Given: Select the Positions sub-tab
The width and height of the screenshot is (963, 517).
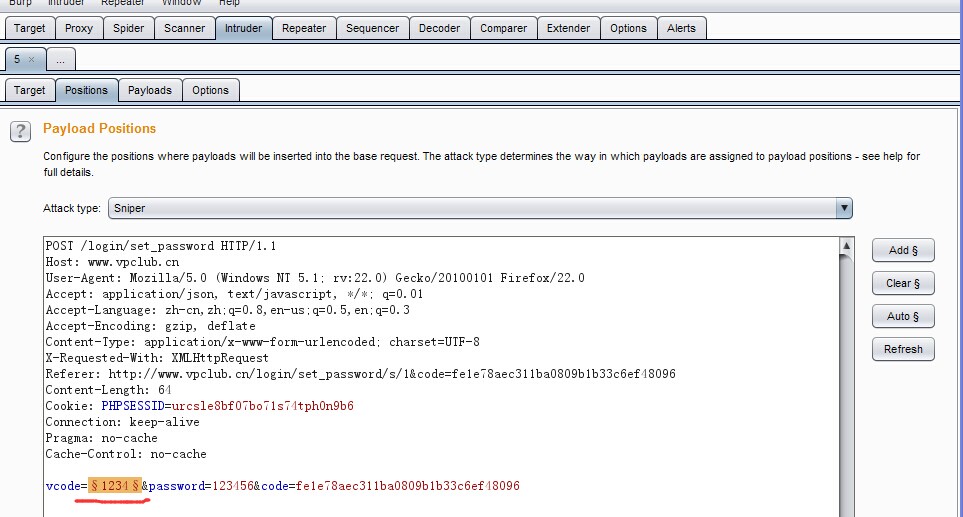Looking at the screenshot, I should pos(86,90).
